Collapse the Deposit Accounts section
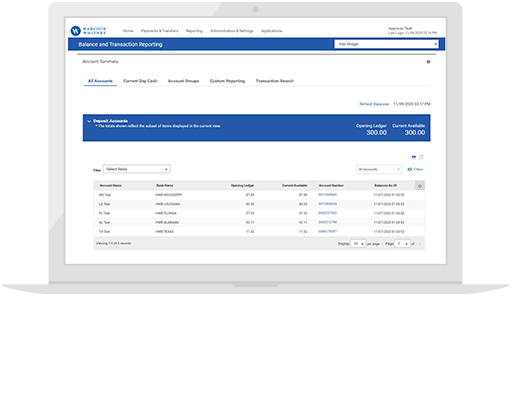 89,121
